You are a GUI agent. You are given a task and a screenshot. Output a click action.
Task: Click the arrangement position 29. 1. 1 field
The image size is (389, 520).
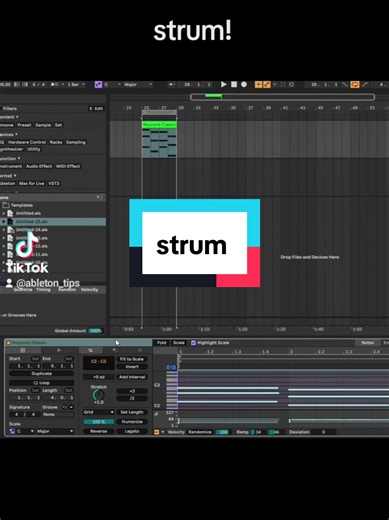tap(198, 85)
